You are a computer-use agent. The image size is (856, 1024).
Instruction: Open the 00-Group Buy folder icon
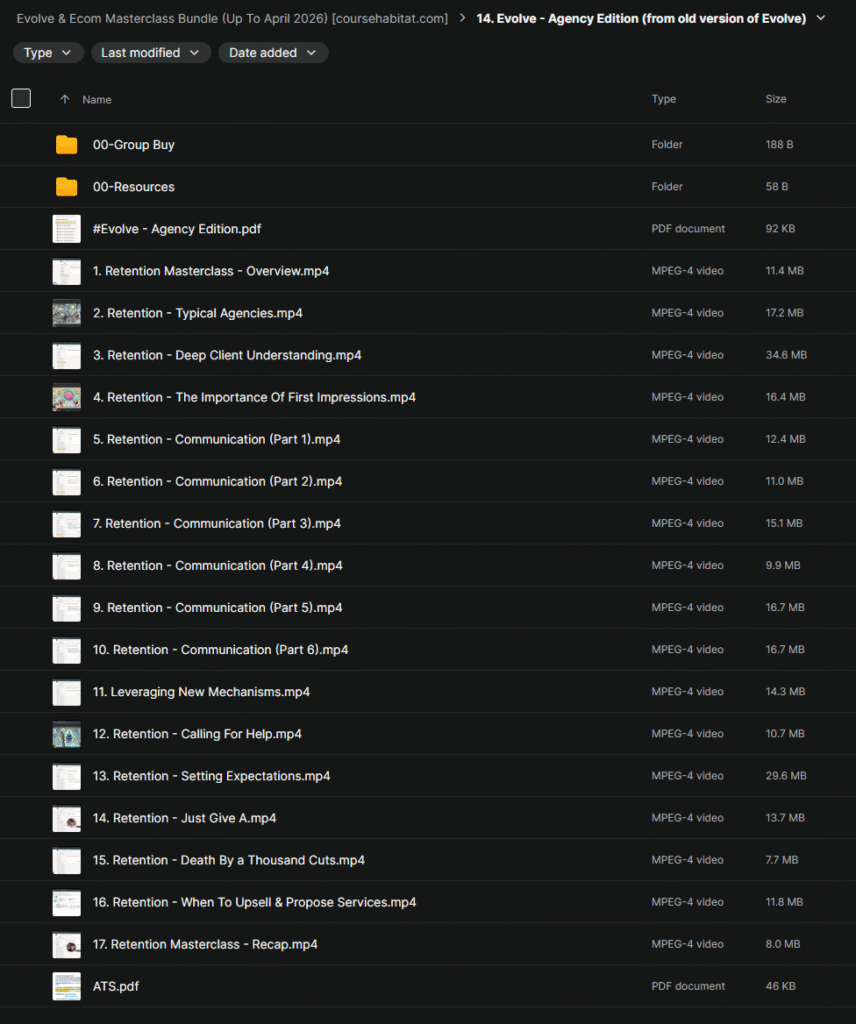[x=66, y=145]
